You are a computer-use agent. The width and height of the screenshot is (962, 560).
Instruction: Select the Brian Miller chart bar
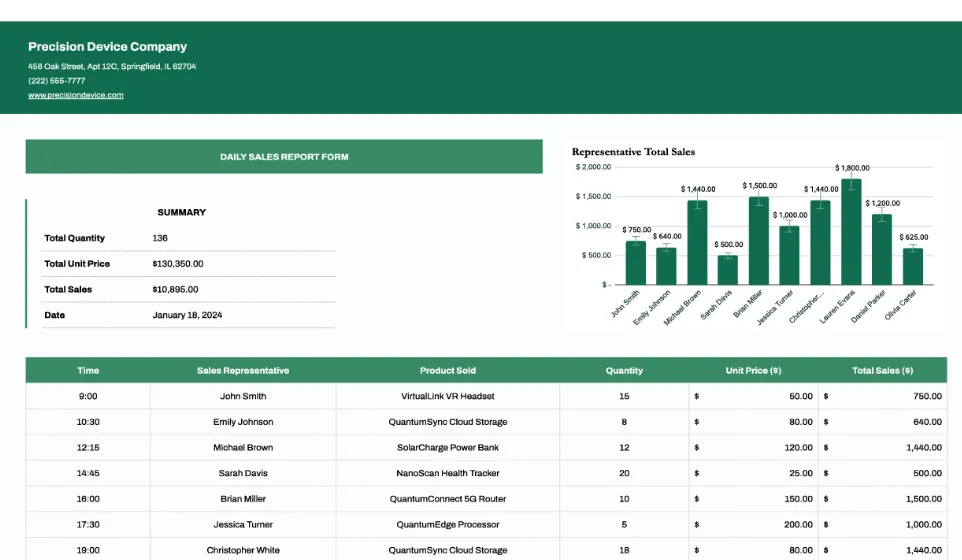759,240
